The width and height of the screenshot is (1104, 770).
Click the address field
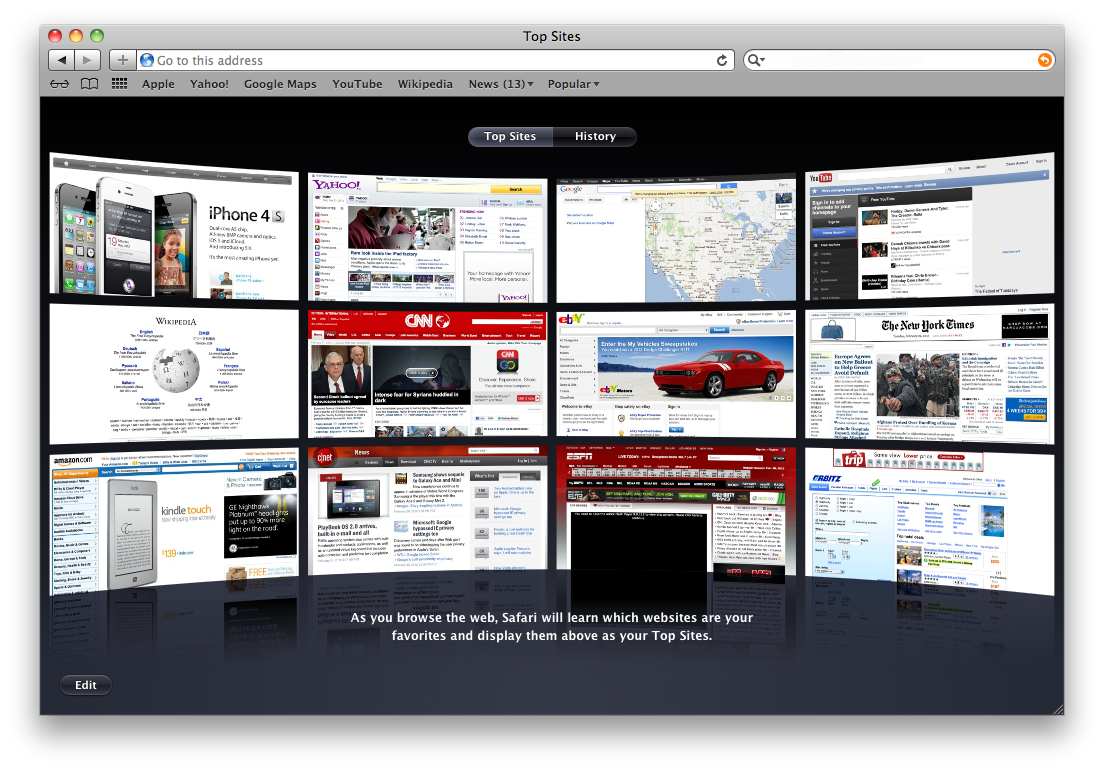pos(435,61)
